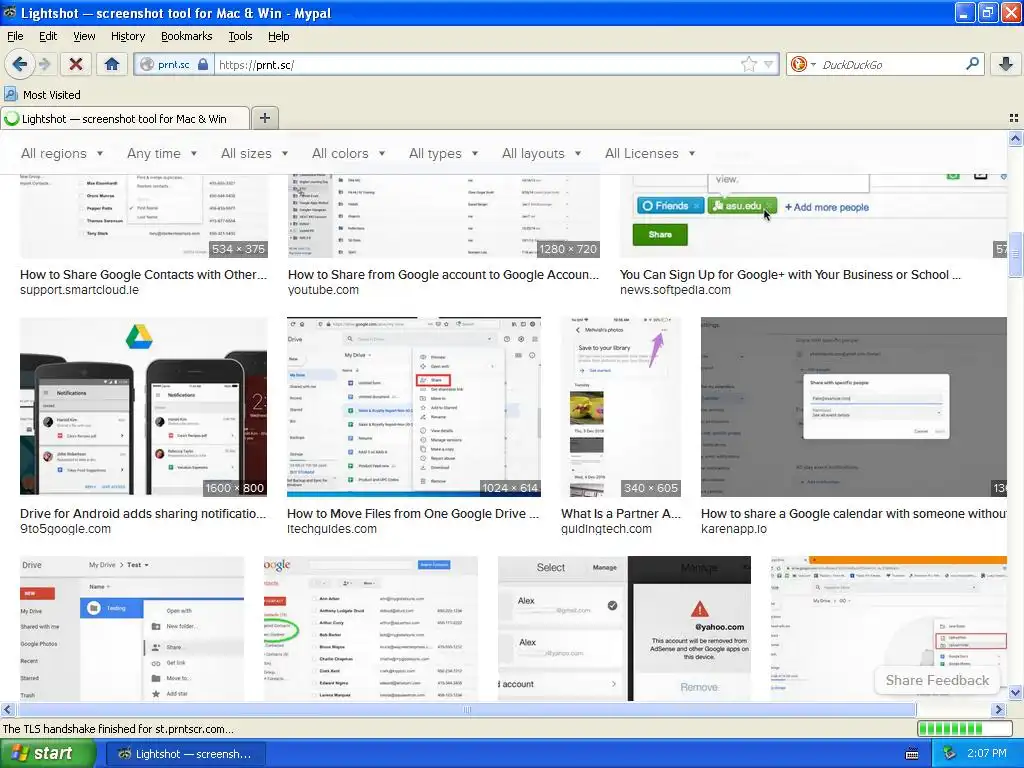
Task: Open the Google Contacts sharing thumbnail
Action: click(144, 216)
